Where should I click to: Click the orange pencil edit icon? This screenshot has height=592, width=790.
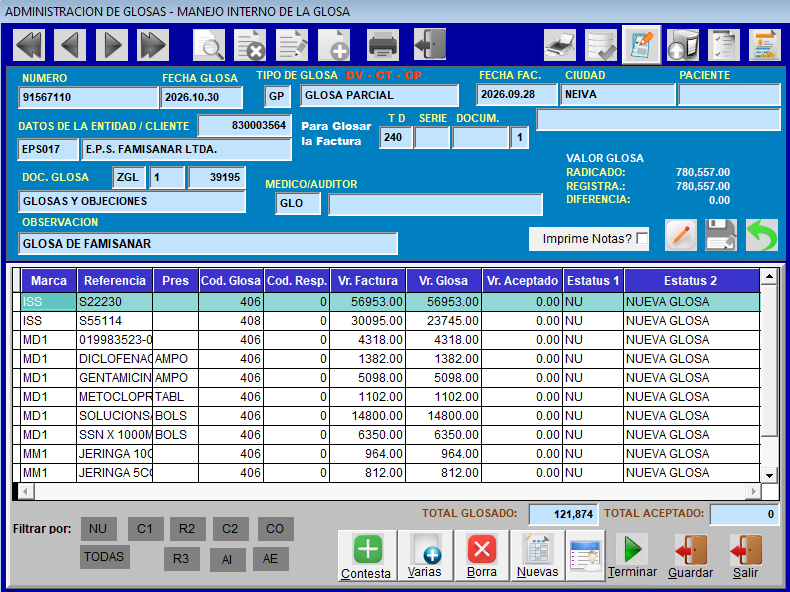pos(681,235)
